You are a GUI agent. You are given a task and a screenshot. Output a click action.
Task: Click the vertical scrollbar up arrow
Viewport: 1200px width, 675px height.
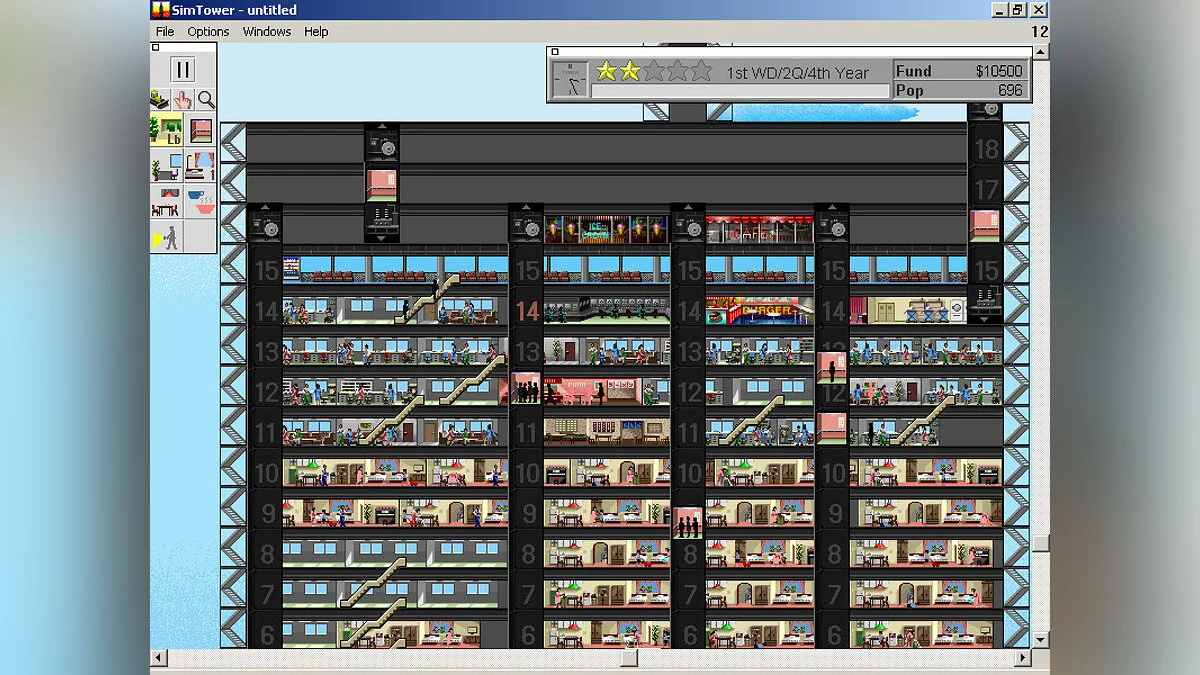tap(1041, 50)
